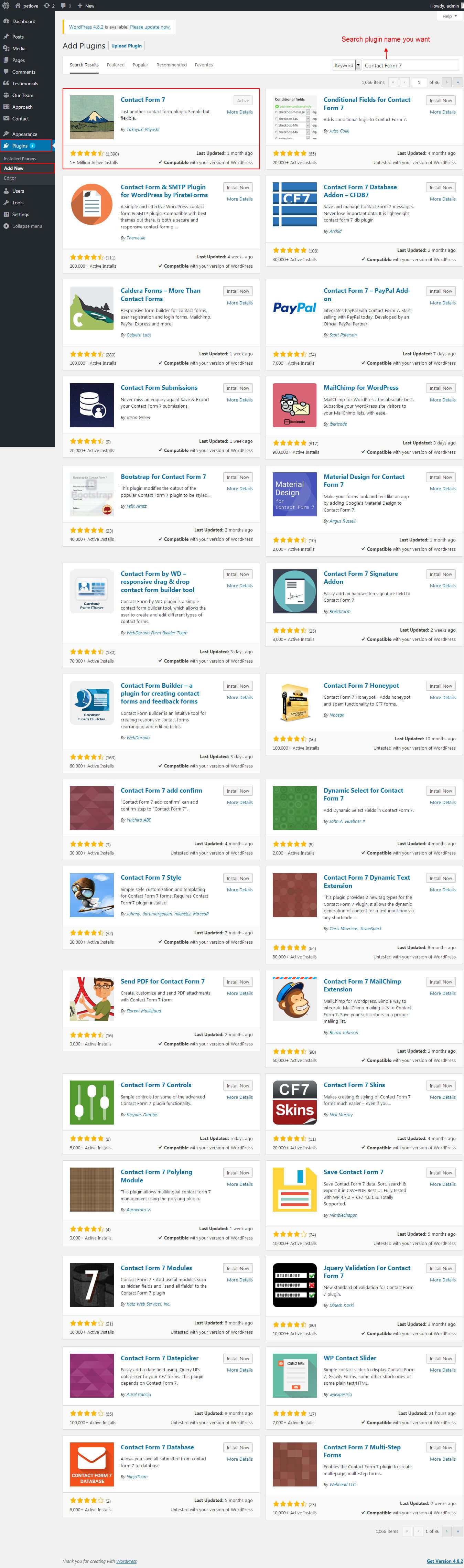Open the WordPress 4.8.2 notice link
The image size is (464, 1568).
[x=86, y=27]
